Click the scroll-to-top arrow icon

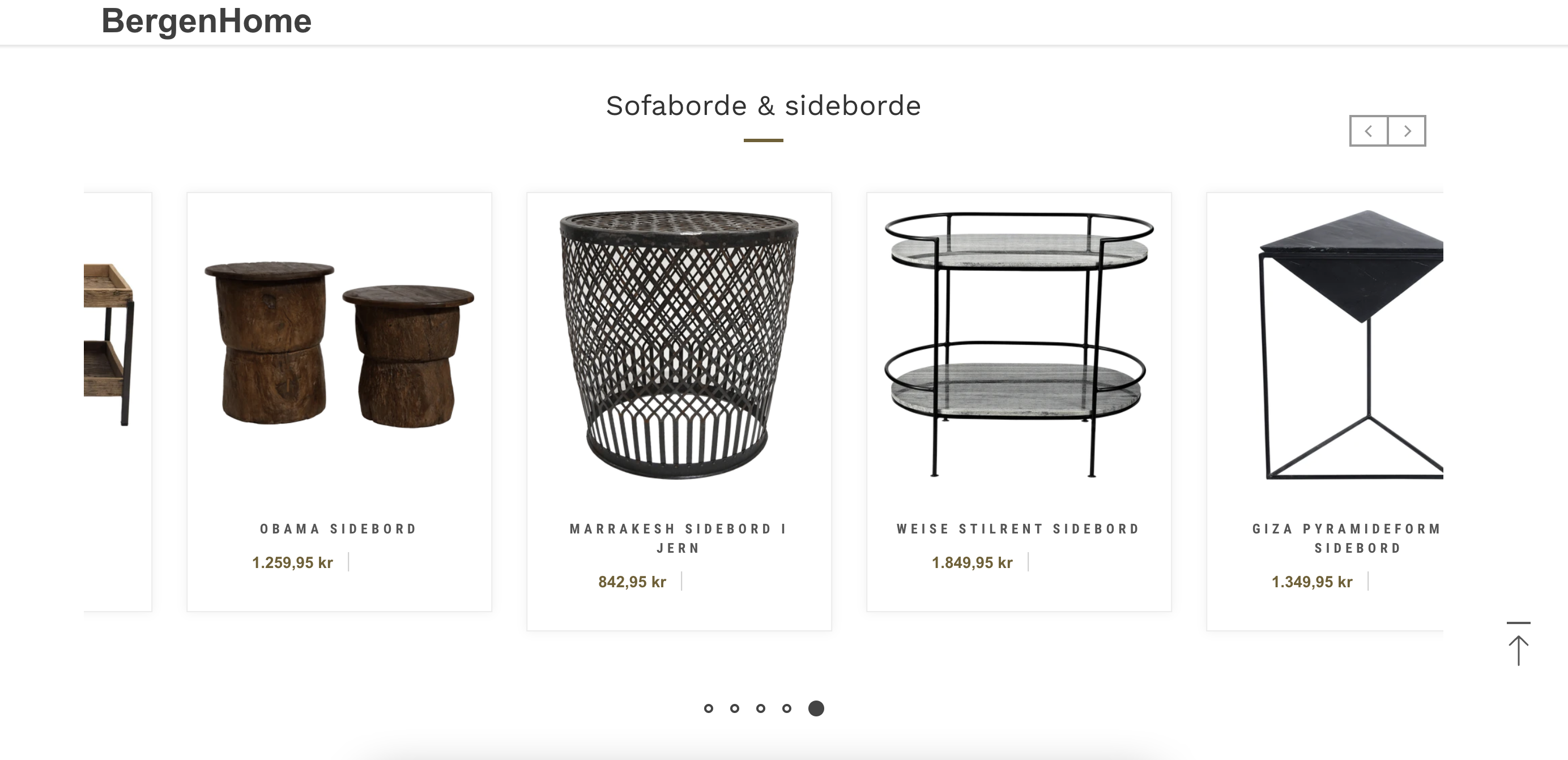1518,645
